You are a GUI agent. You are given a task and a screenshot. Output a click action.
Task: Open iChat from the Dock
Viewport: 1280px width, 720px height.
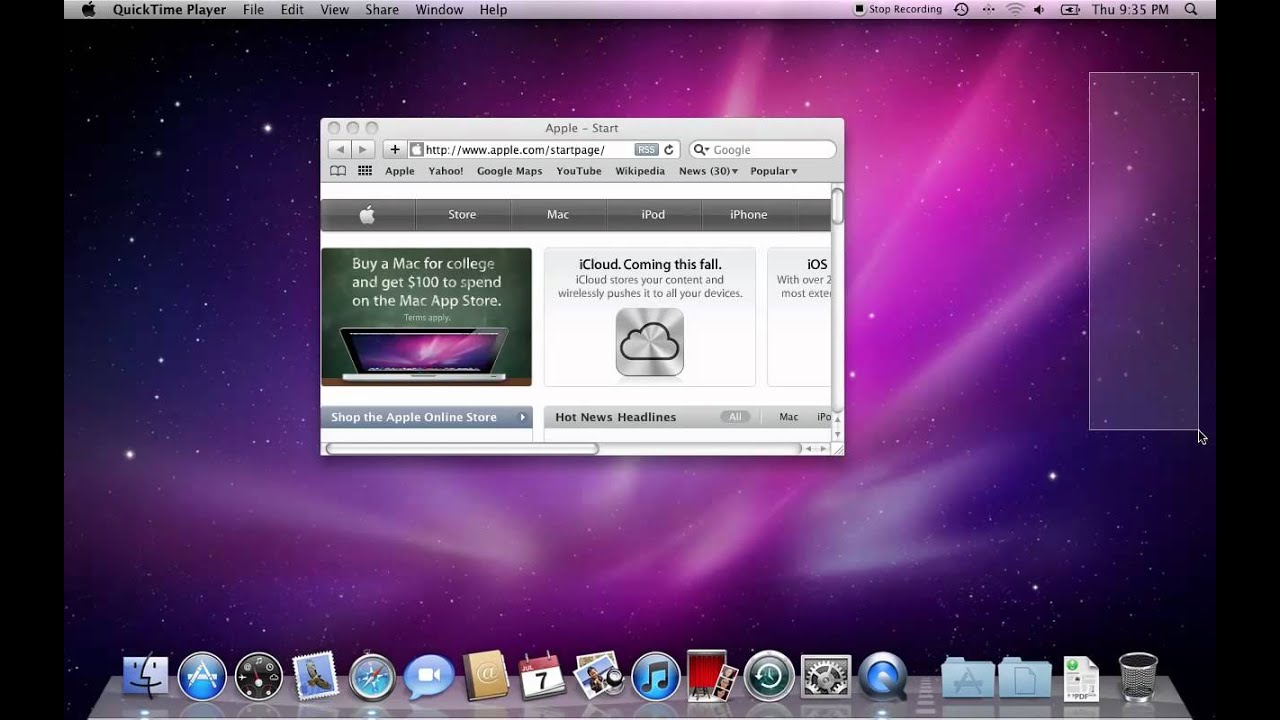(x=429, y=677)
